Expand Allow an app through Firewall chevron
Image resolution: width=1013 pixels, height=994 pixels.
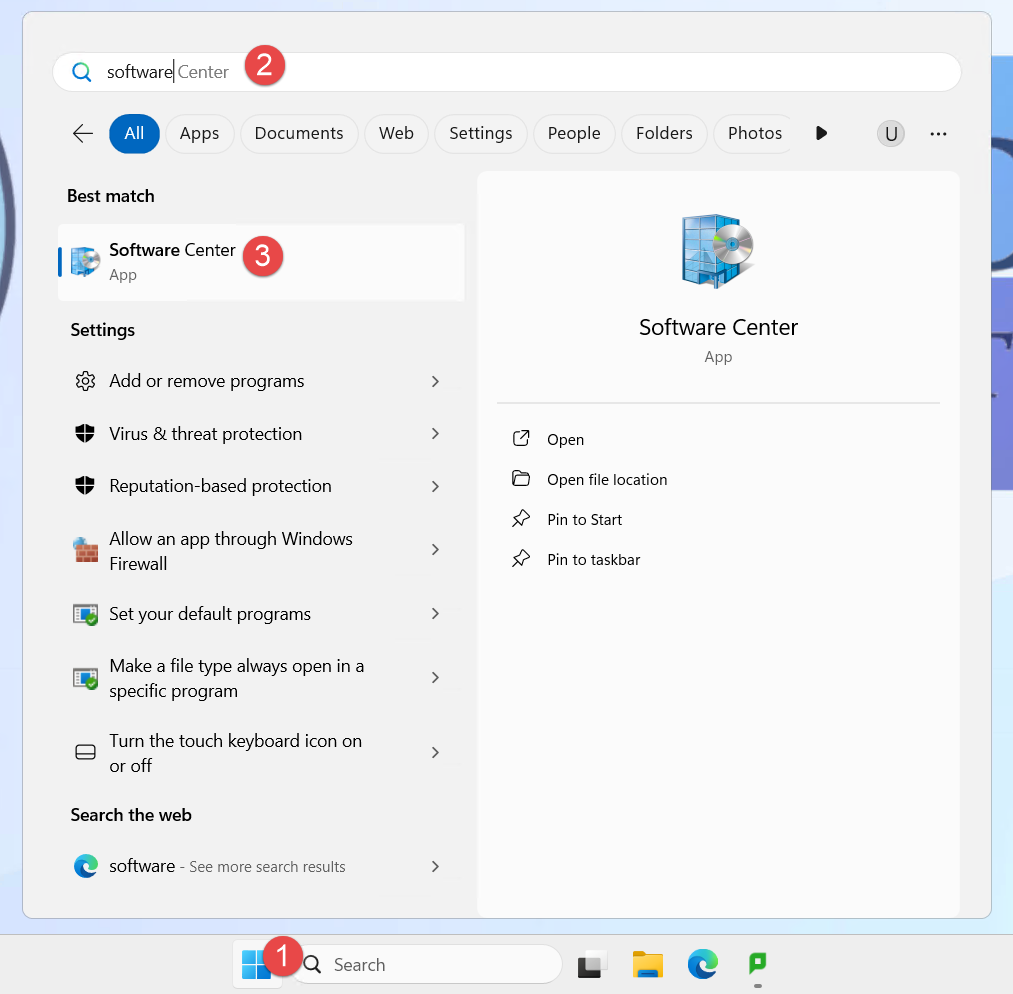point(435,550)
